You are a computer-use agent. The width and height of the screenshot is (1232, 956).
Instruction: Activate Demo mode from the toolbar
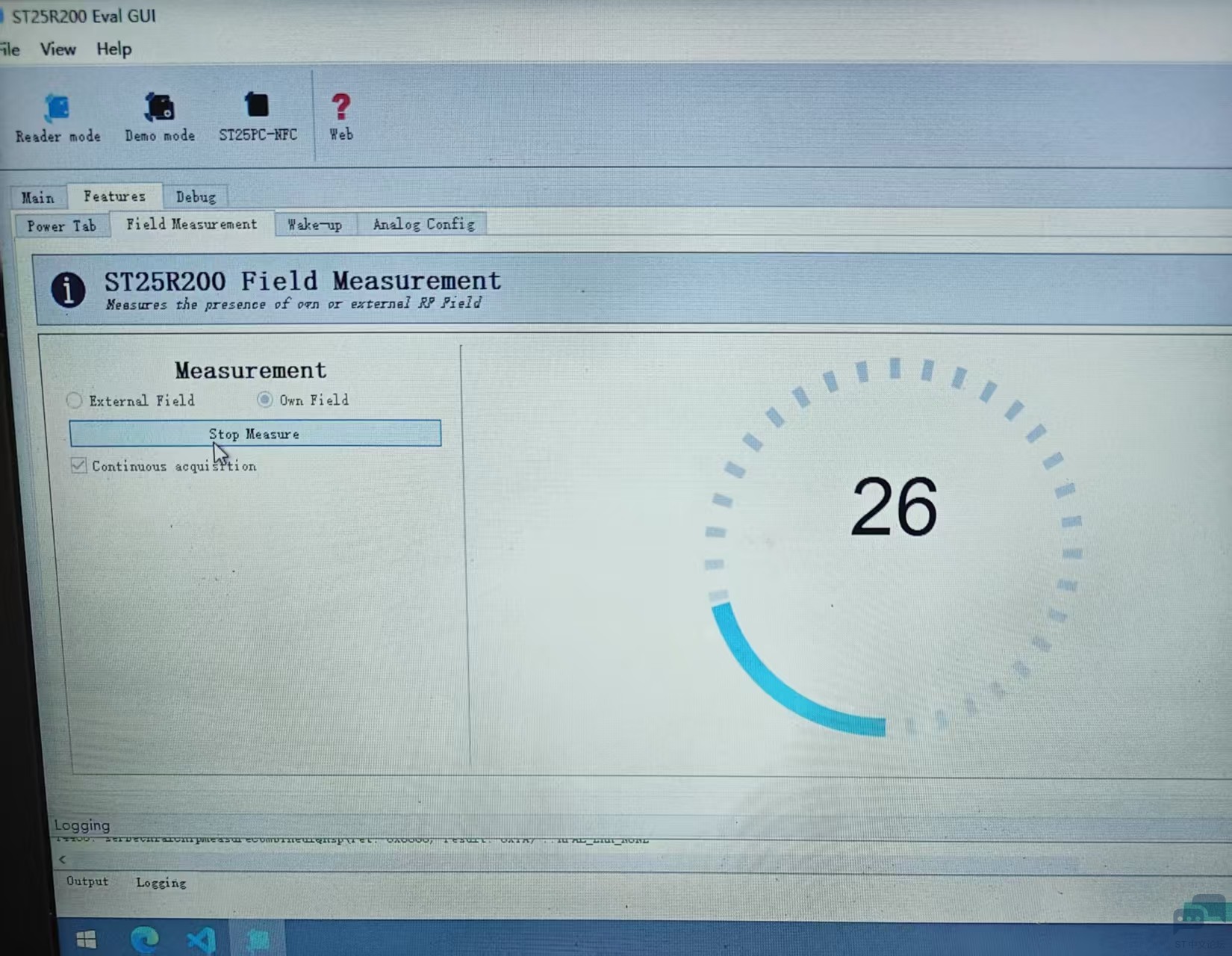160,118
